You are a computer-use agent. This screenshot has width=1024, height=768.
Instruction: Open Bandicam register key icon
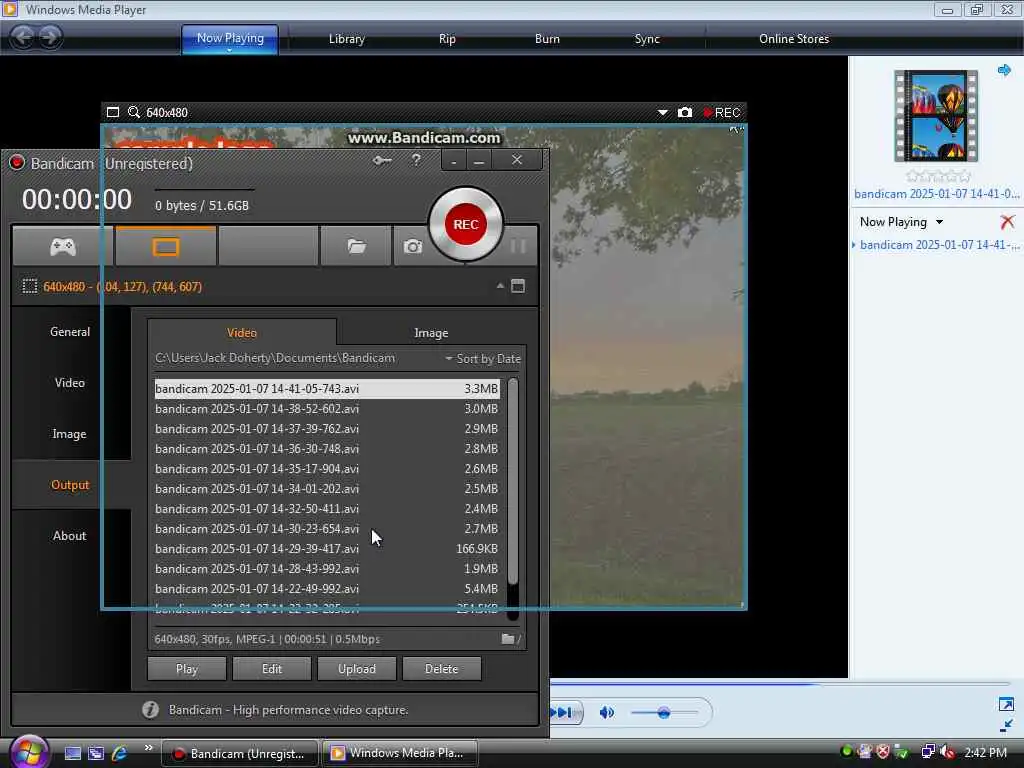(382, 160)
